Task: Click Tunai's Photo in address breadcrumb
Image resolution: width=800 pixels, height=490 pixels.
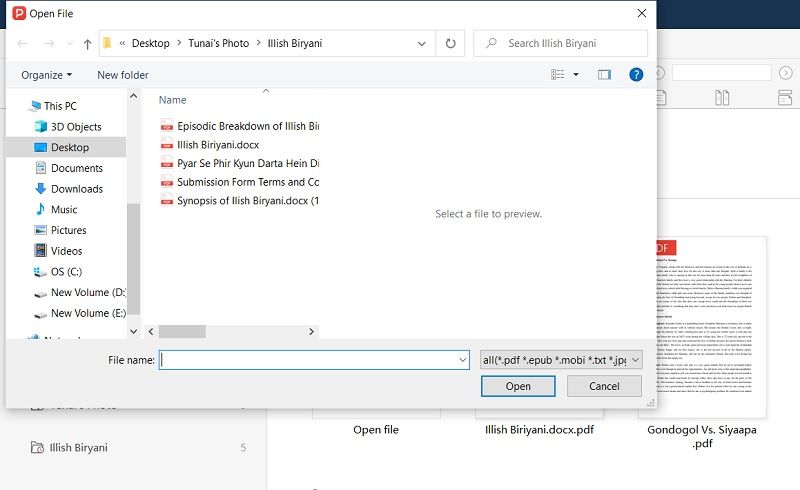Action: (x=218, y=43)
